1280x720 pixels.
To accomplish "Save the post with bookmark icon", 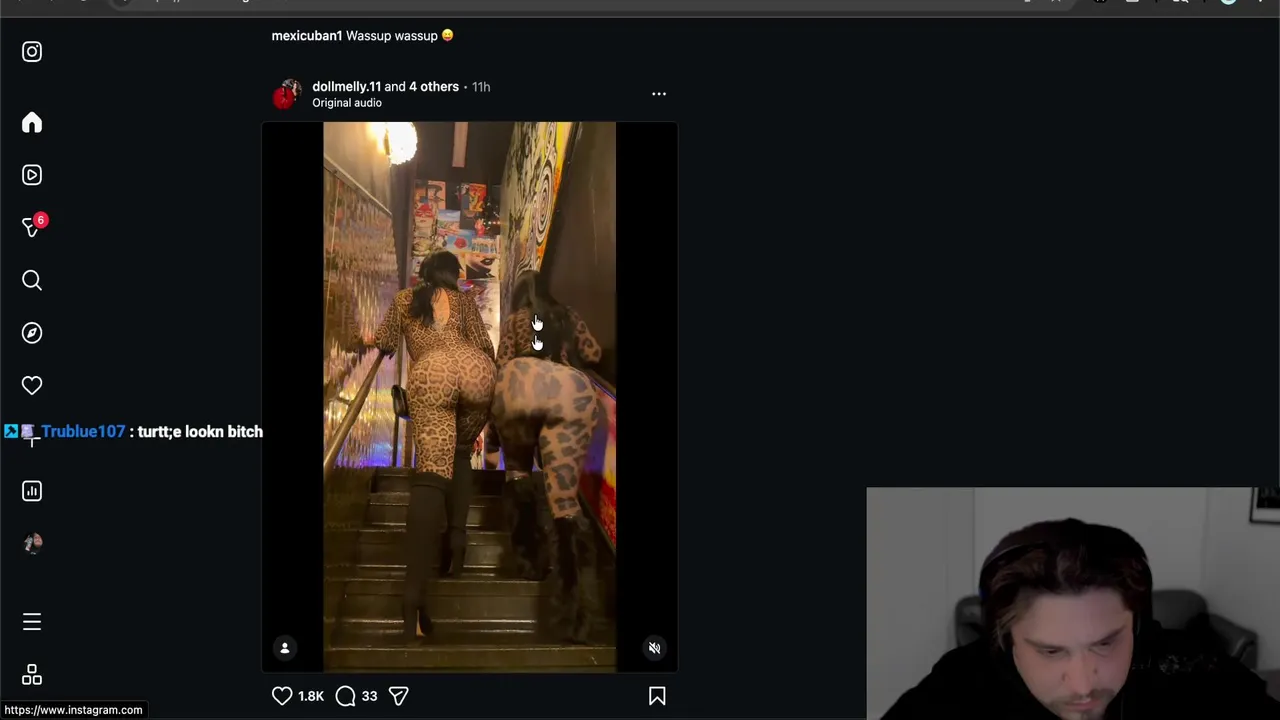I will 657,696.
